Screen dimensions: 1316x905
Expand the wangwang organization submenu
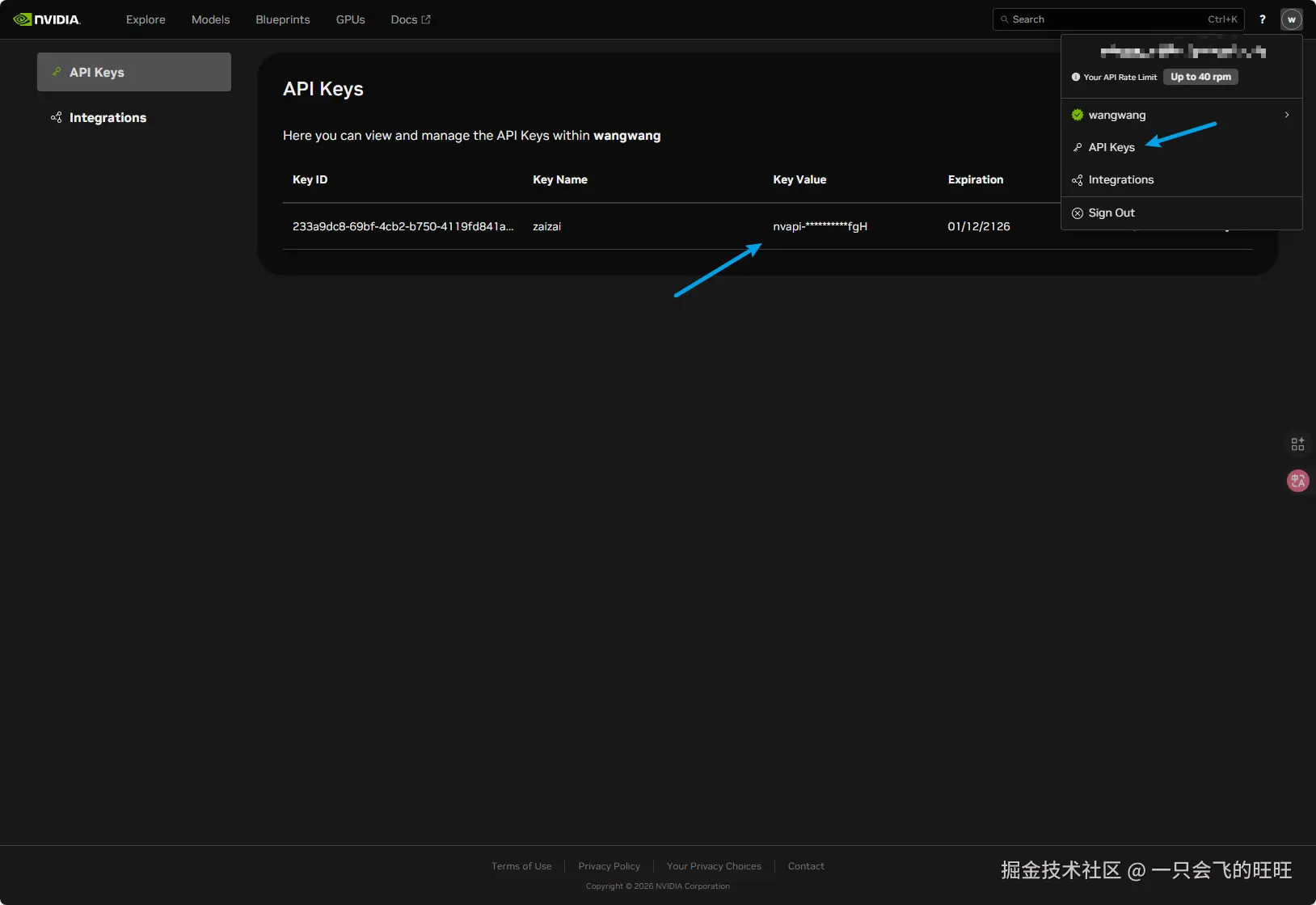click(x=1182, y=115)
